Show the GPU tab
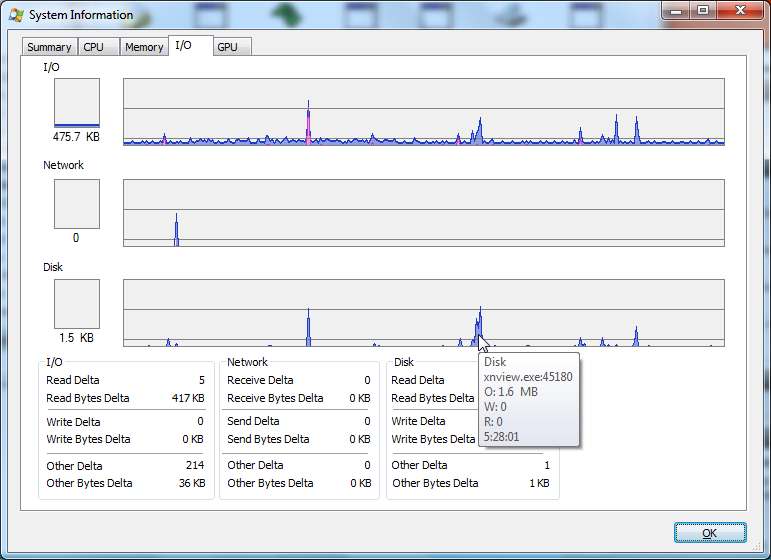Screen dimensions: 771x560 tap(228, 47)
